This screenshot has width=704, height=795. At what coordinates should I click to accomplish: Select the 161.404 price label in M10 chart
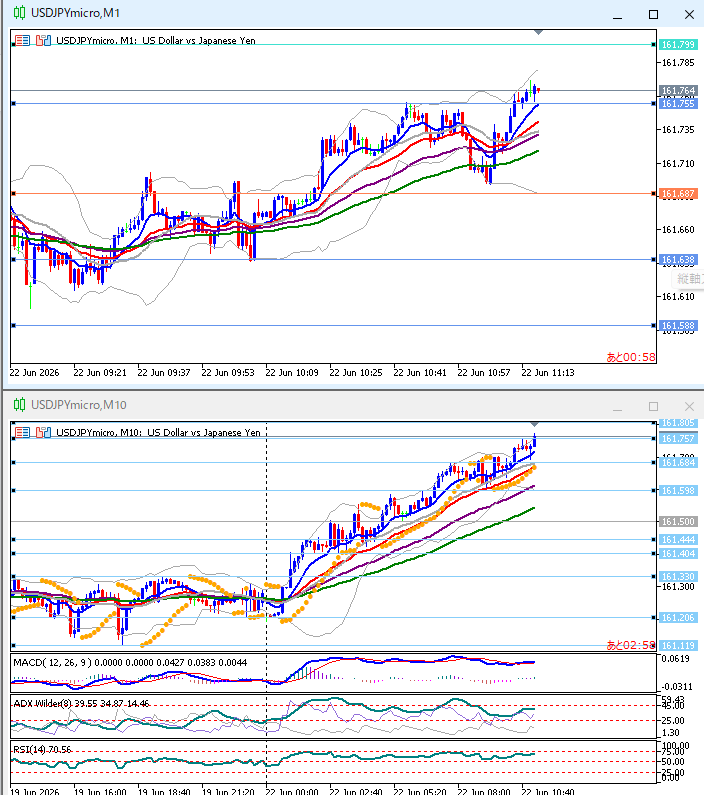click(678, 554)
